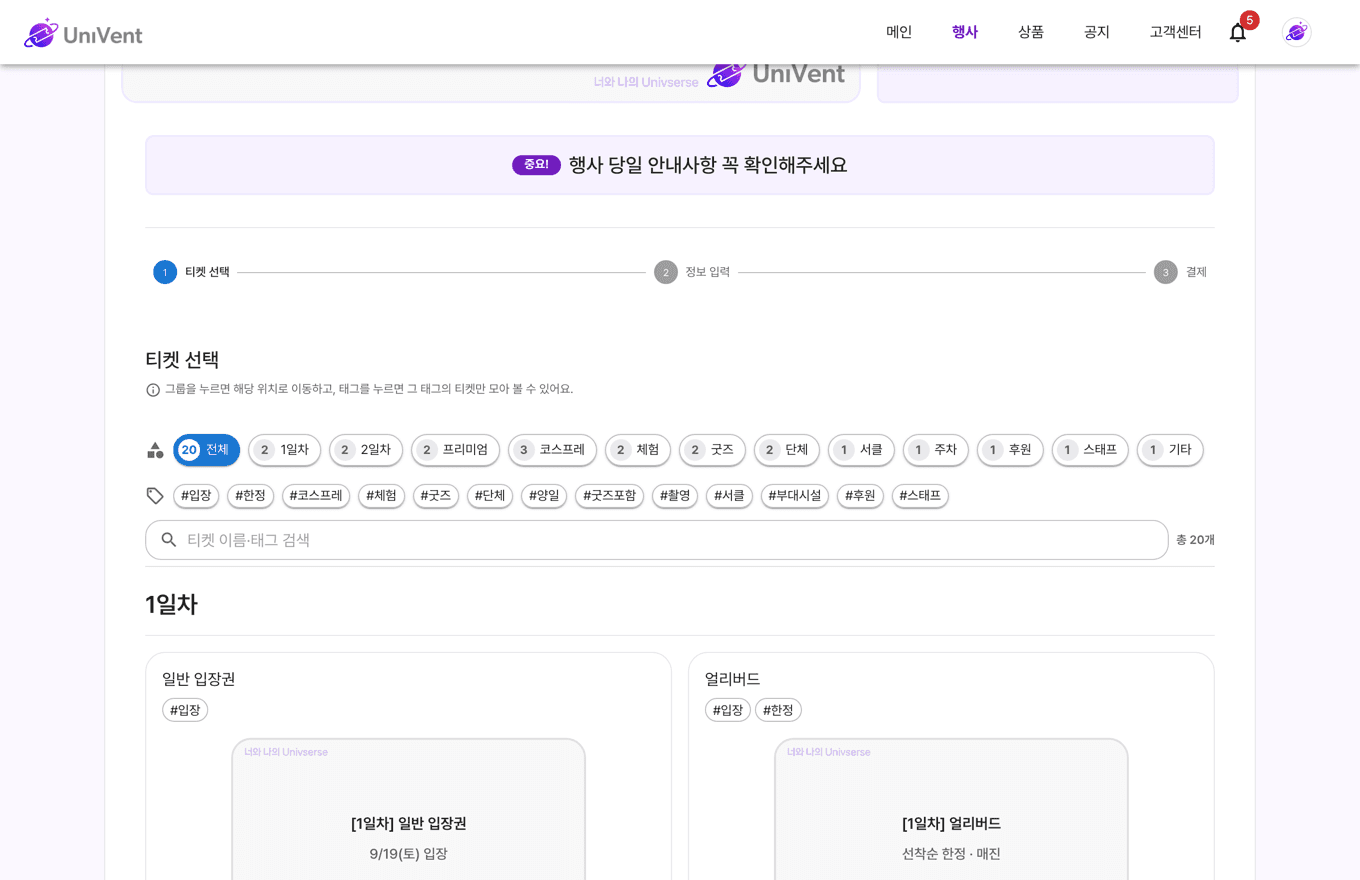
Task: Filter by #굿즈포함 tag
Action: click(x=609, y=496)
